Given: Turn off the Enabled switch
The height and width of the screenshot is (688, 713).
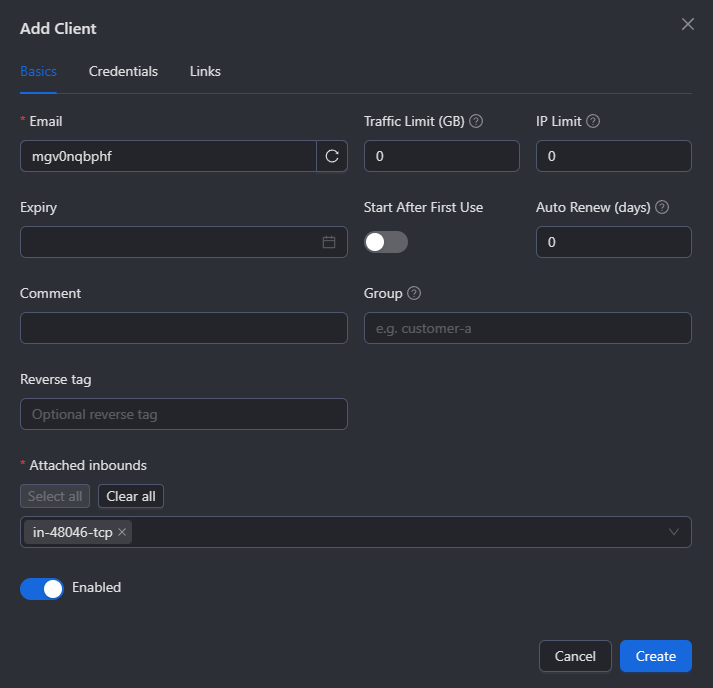Looking at the screenshot, I should click(x=42, y=588).
